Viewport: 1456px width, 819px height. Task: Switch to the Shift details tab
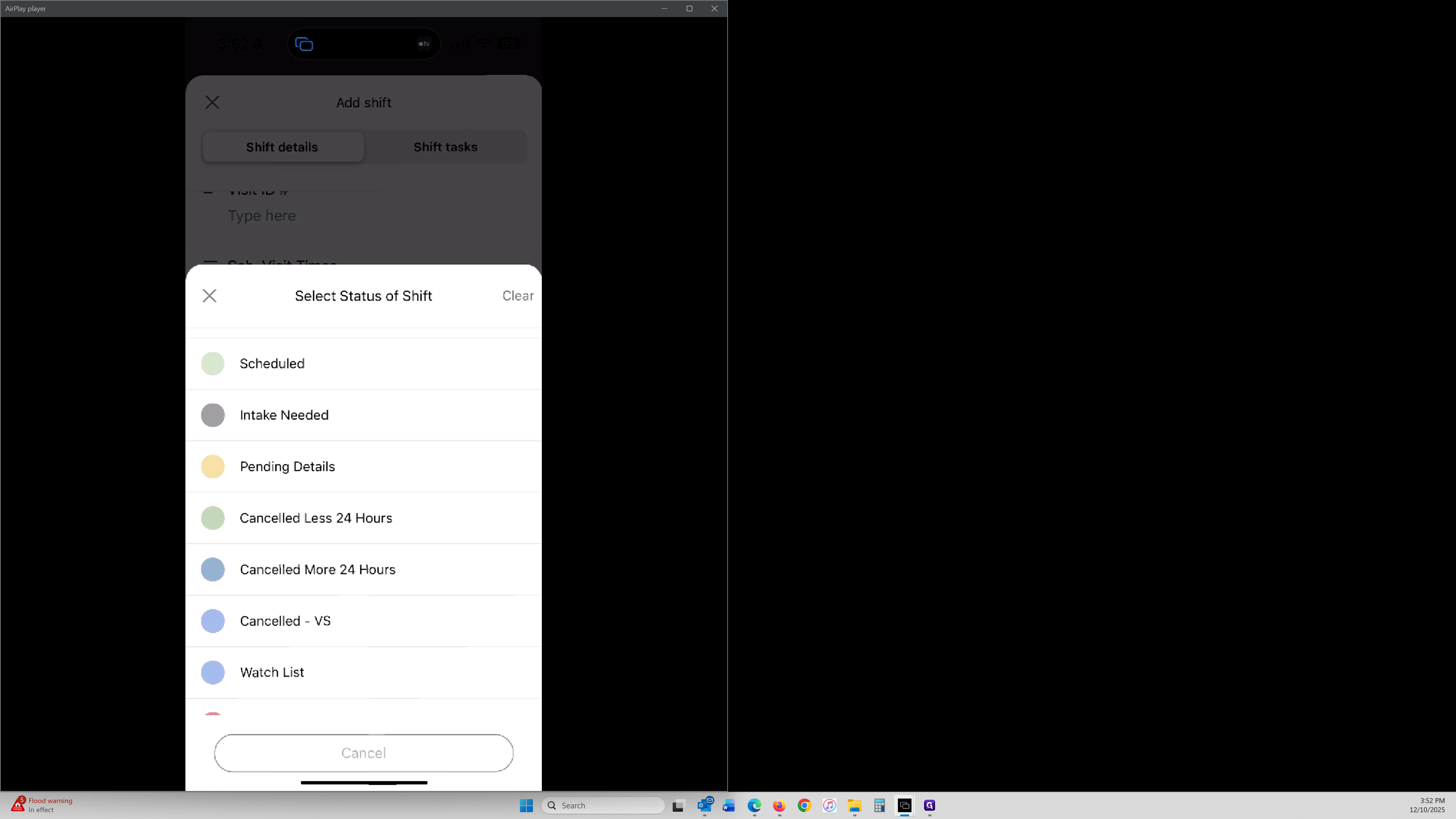281,147
